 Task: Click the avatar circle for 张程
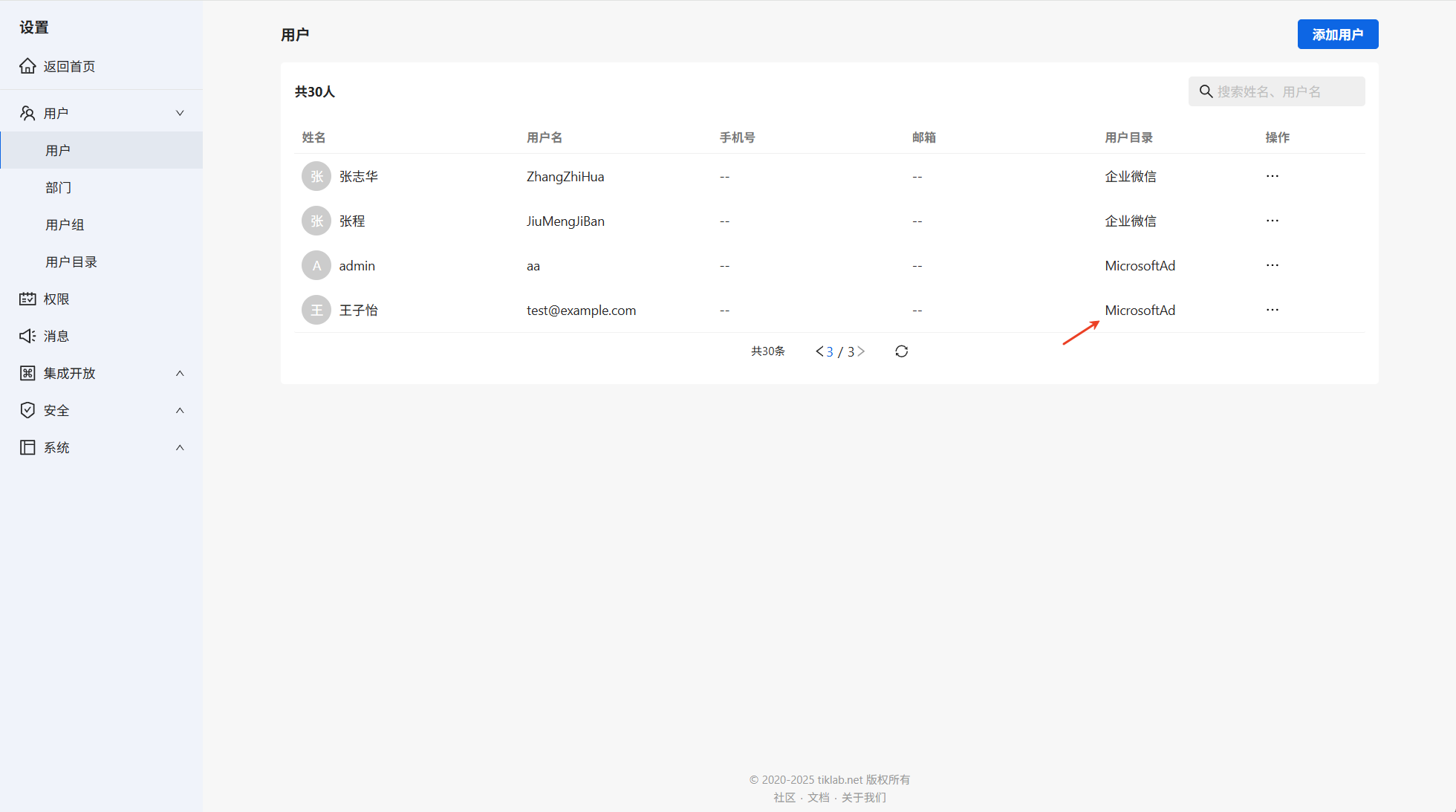click(316, 221)
